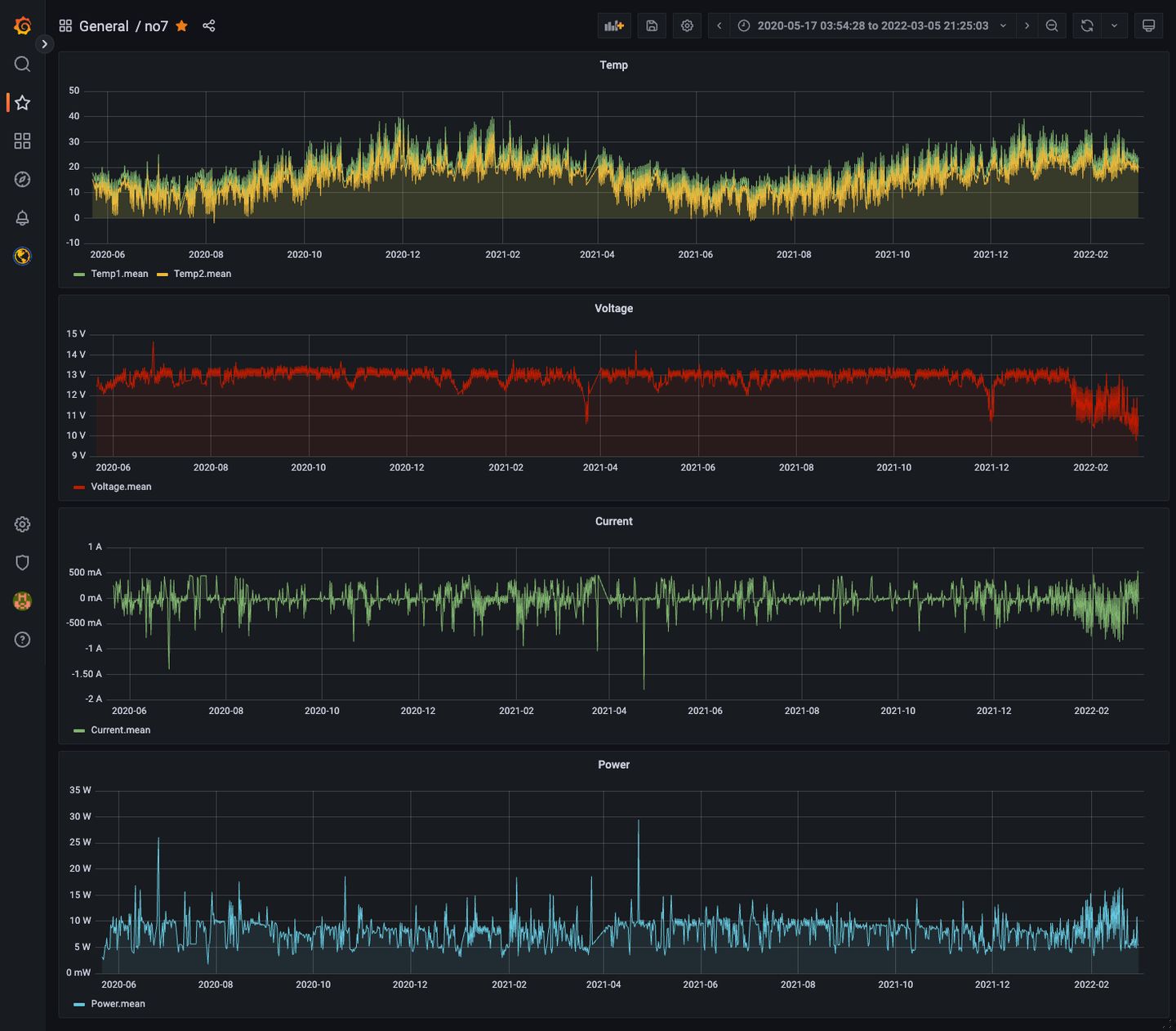The height and width of the screenshot is (1031, 1176).
Task: Open dashboard settings gear in top bar
Action: (x=687, y=25)
